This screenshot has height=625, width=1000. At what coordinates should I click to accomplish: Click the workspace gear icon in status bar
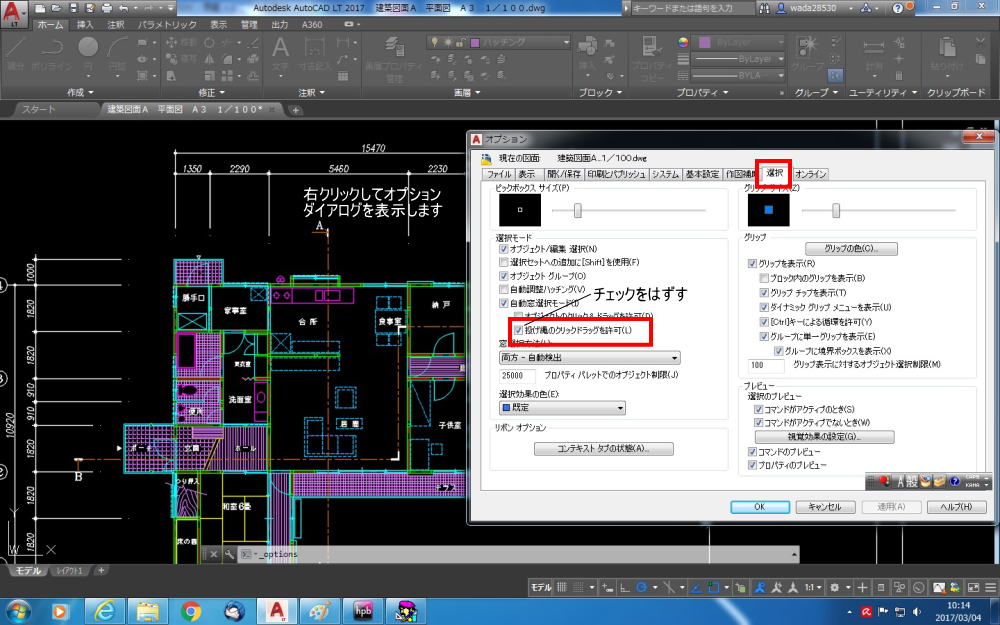834,587
